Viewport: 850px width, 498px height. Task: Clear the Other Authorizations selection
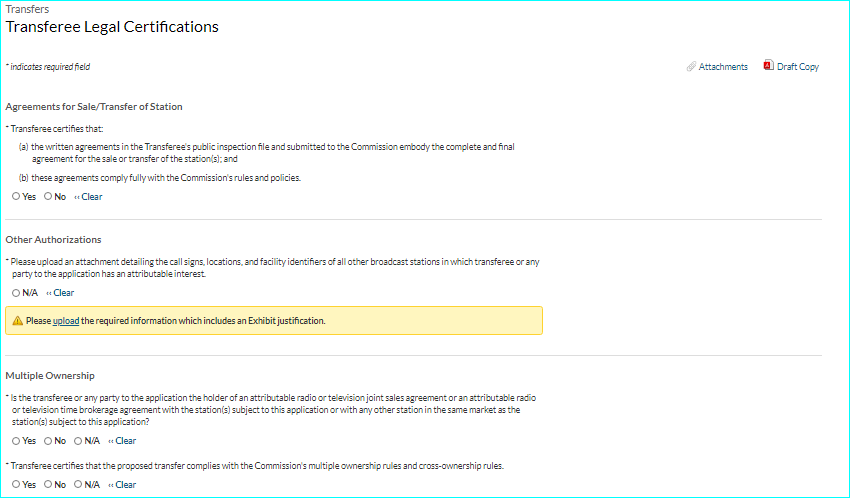(61, 293)
